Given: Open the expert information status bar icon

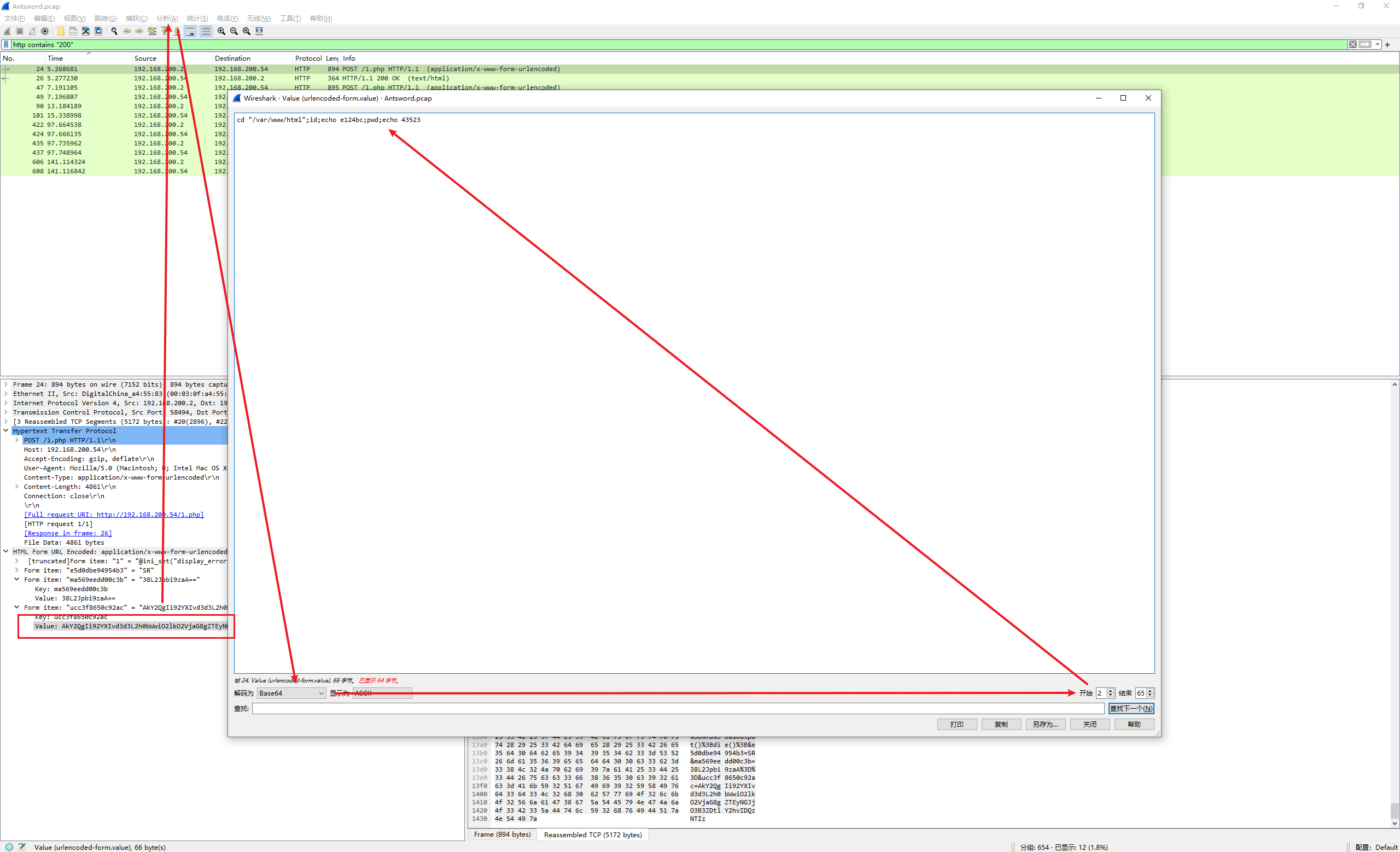Looking at the screenshot, I should 9,847.
